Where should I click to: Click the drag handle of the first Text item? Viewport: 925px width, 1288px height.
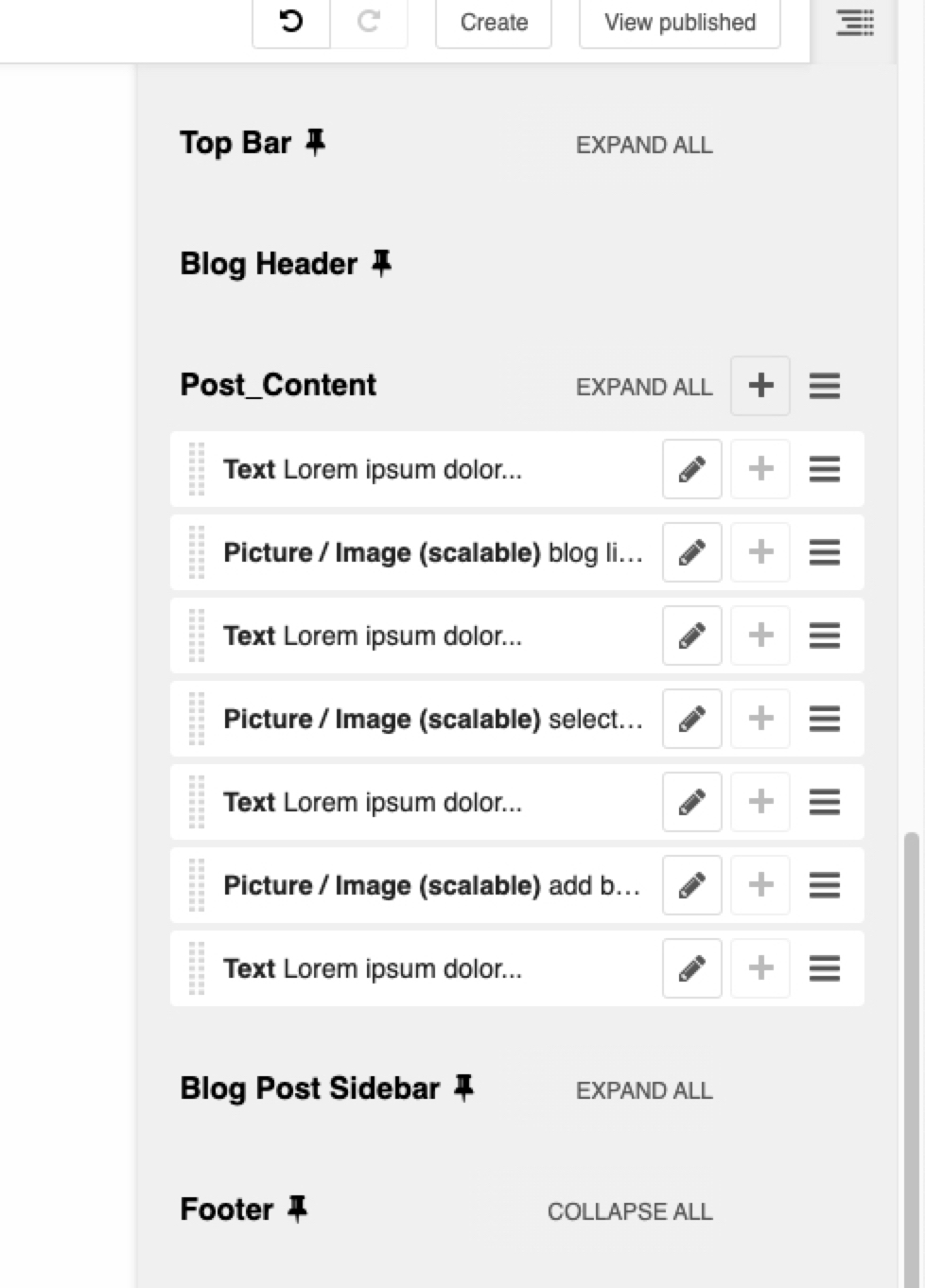[197, 469]
